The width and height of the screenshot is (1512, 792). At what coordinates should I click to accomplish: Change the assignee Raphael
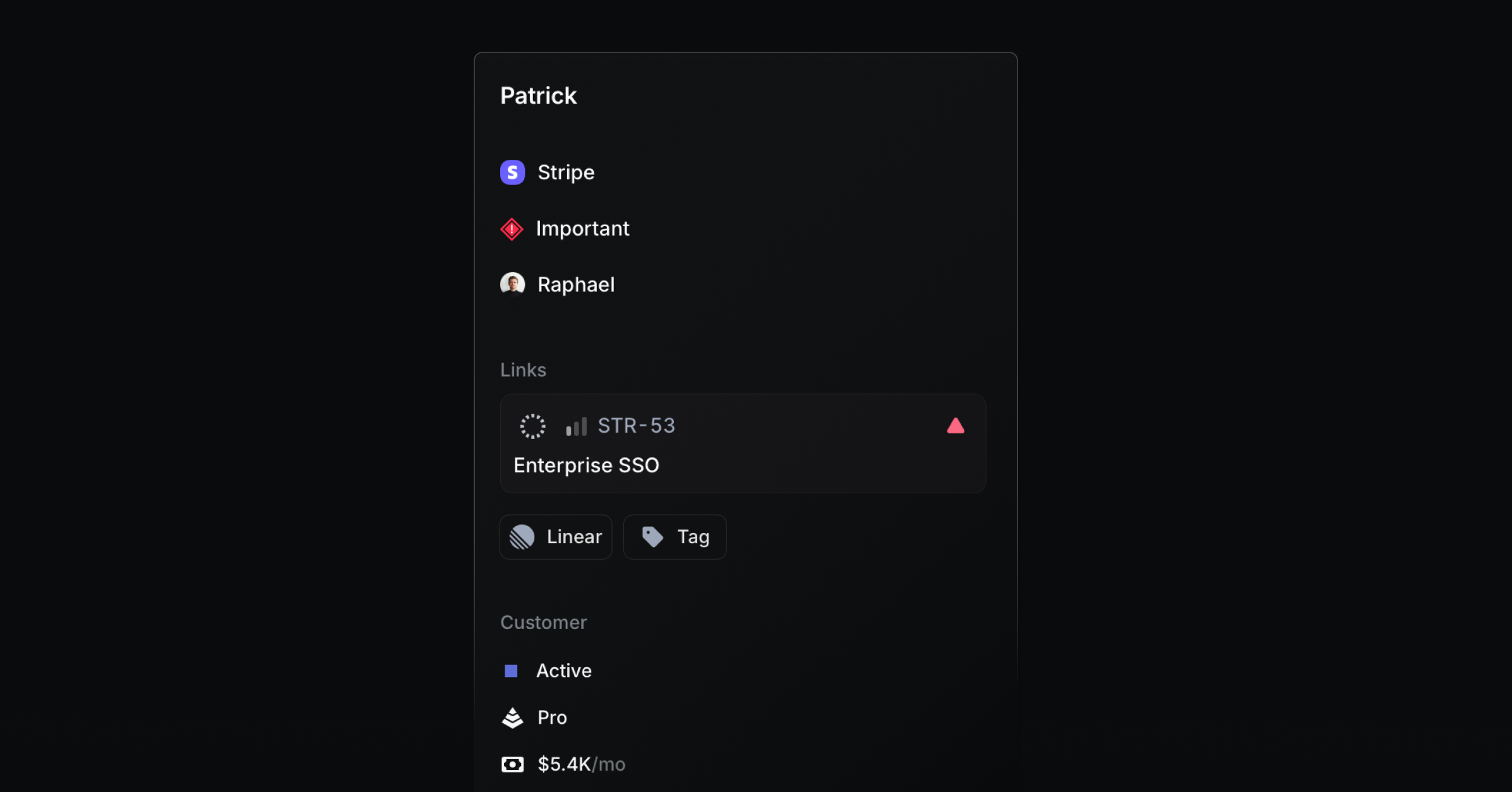(575, 285)
